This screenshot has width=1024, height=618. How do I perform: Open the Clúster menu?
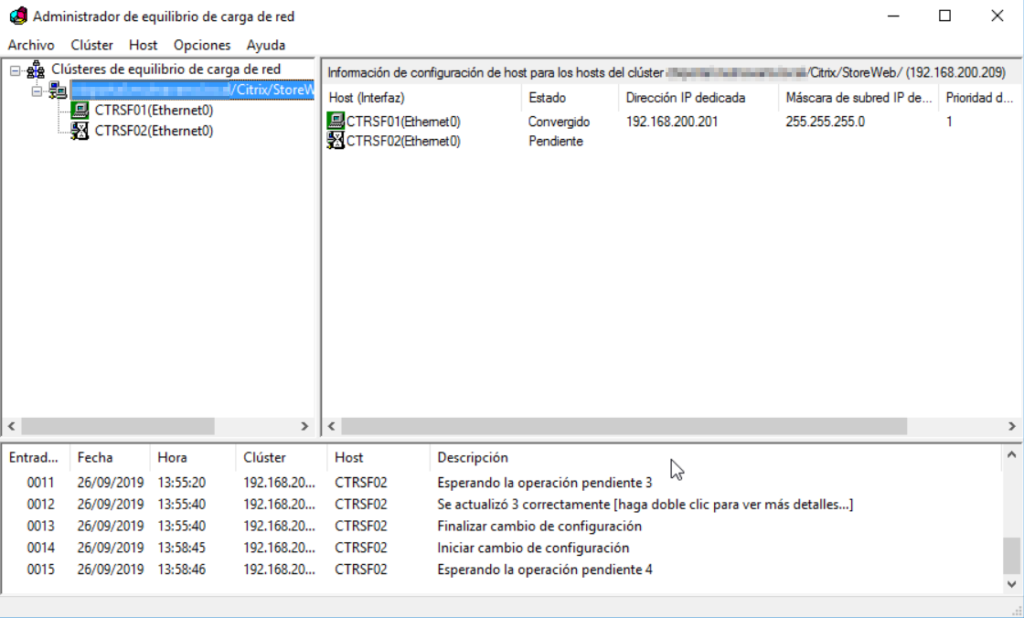pos(91,45)
